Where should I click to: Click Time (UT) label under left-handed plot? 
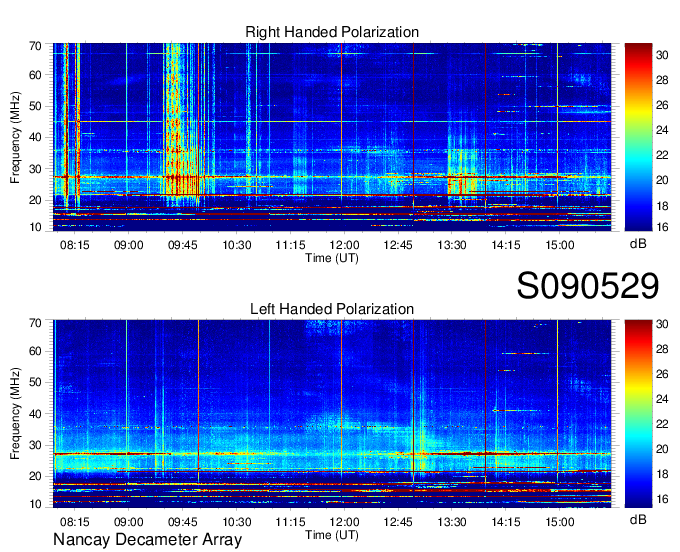point(332,535)
